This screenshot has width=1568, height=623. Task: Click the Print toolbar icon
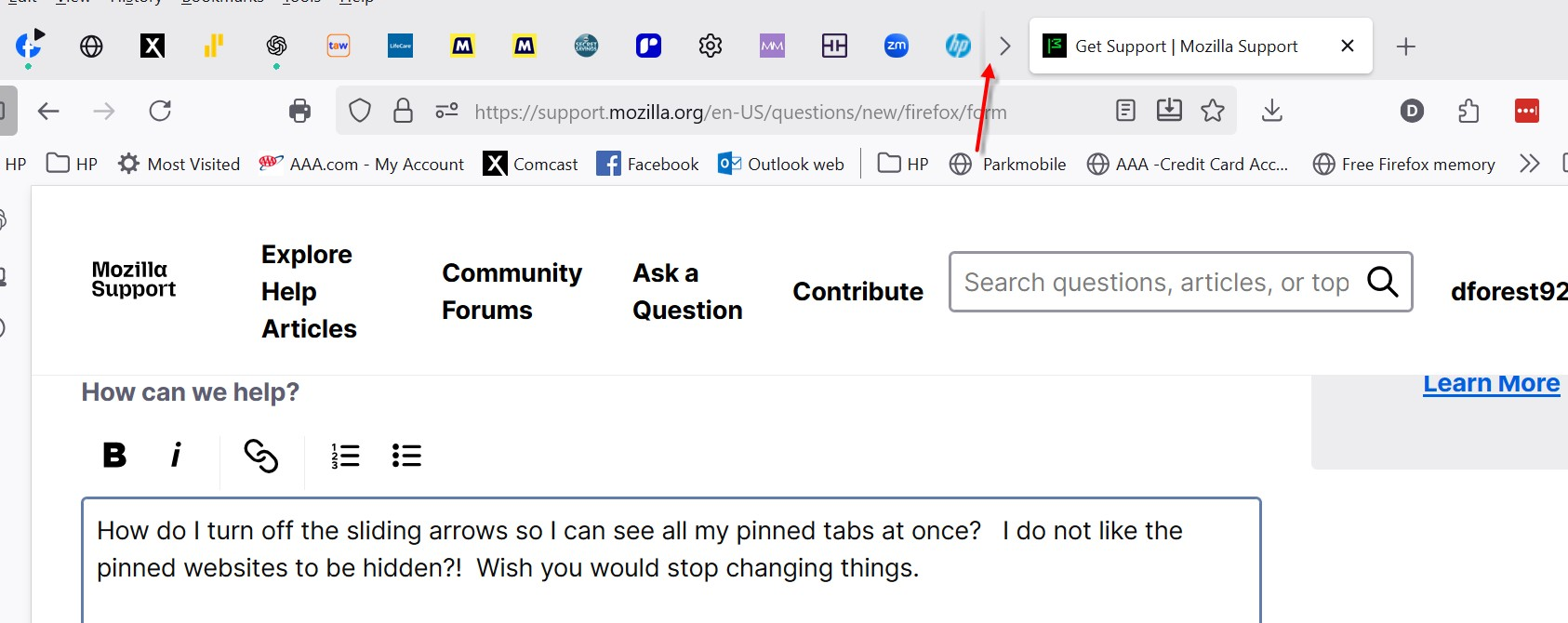(299, 112)
